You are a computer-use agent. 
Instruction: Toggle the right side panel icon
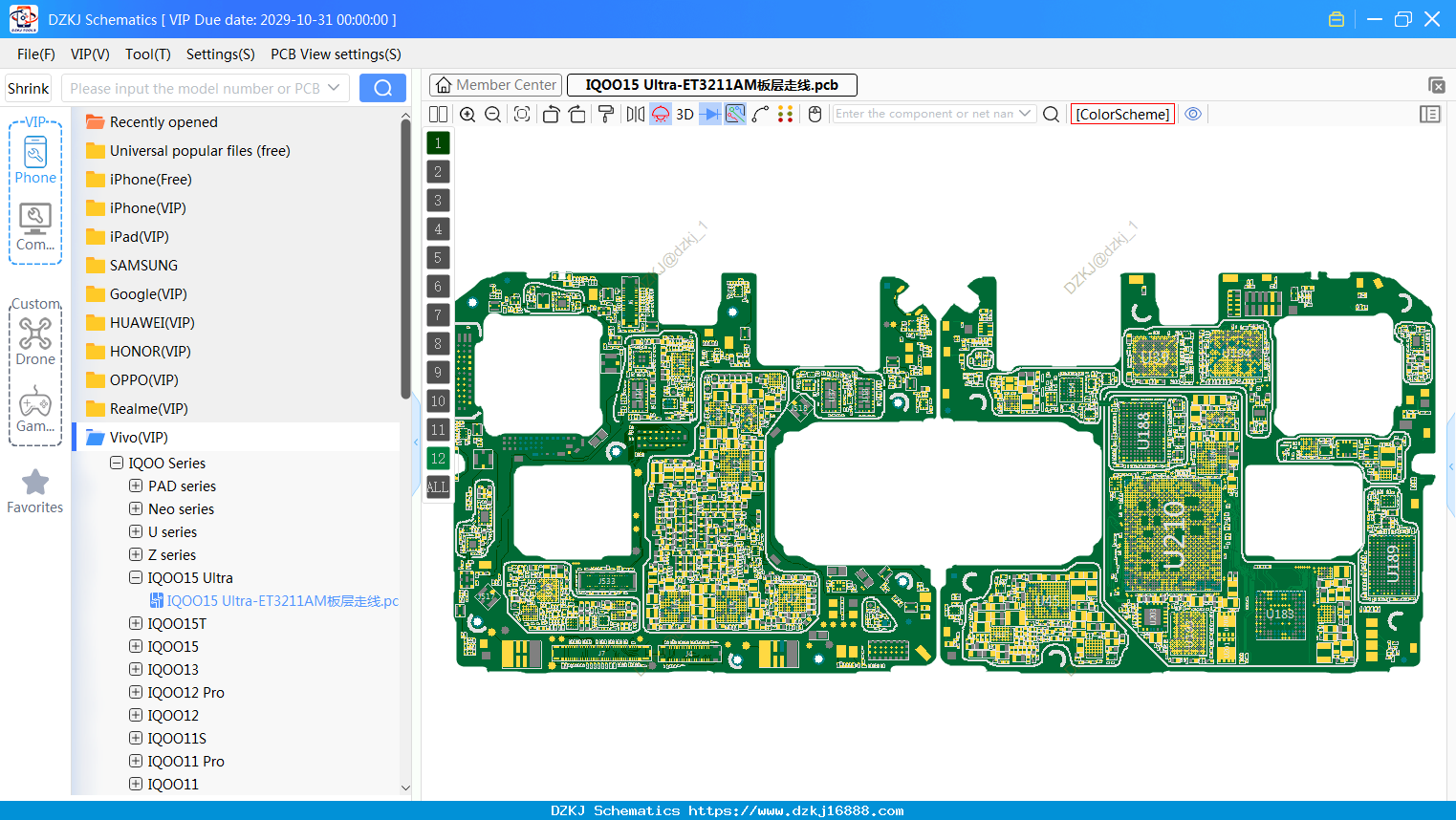(x=1430, y=114)
